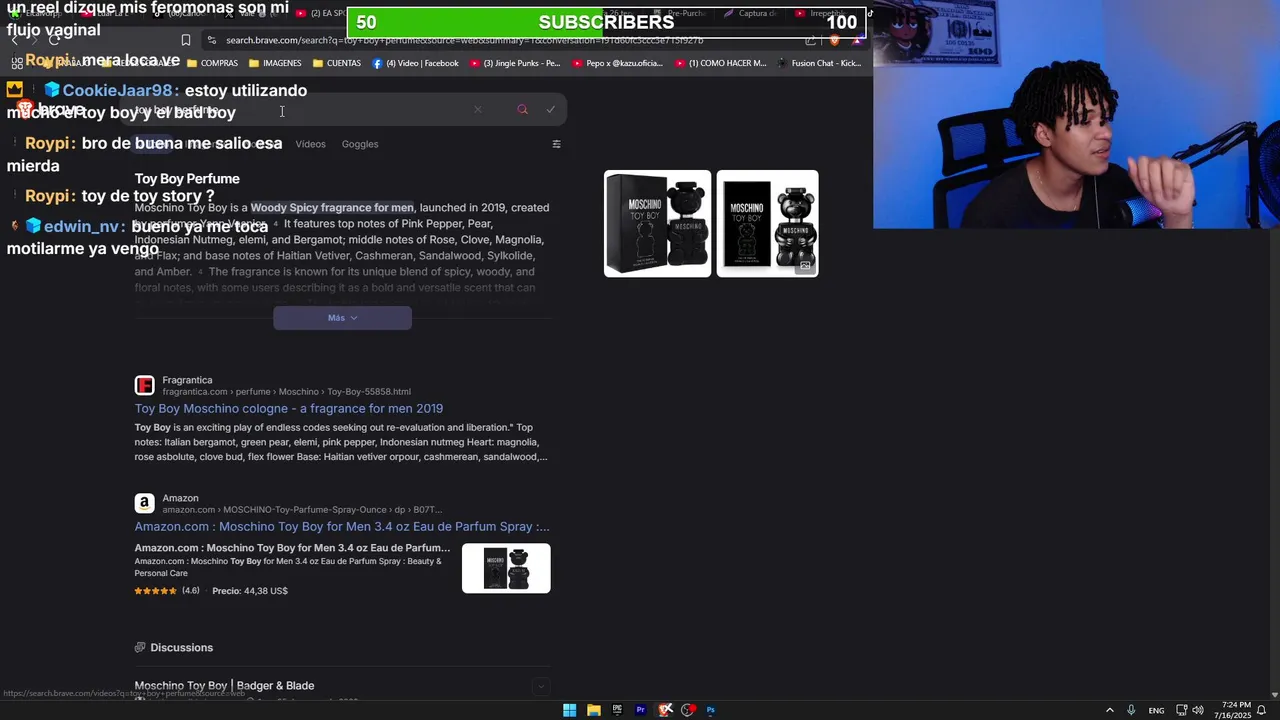Expand the Moschino Toy Boy Badger & Blade discussion

540,686
